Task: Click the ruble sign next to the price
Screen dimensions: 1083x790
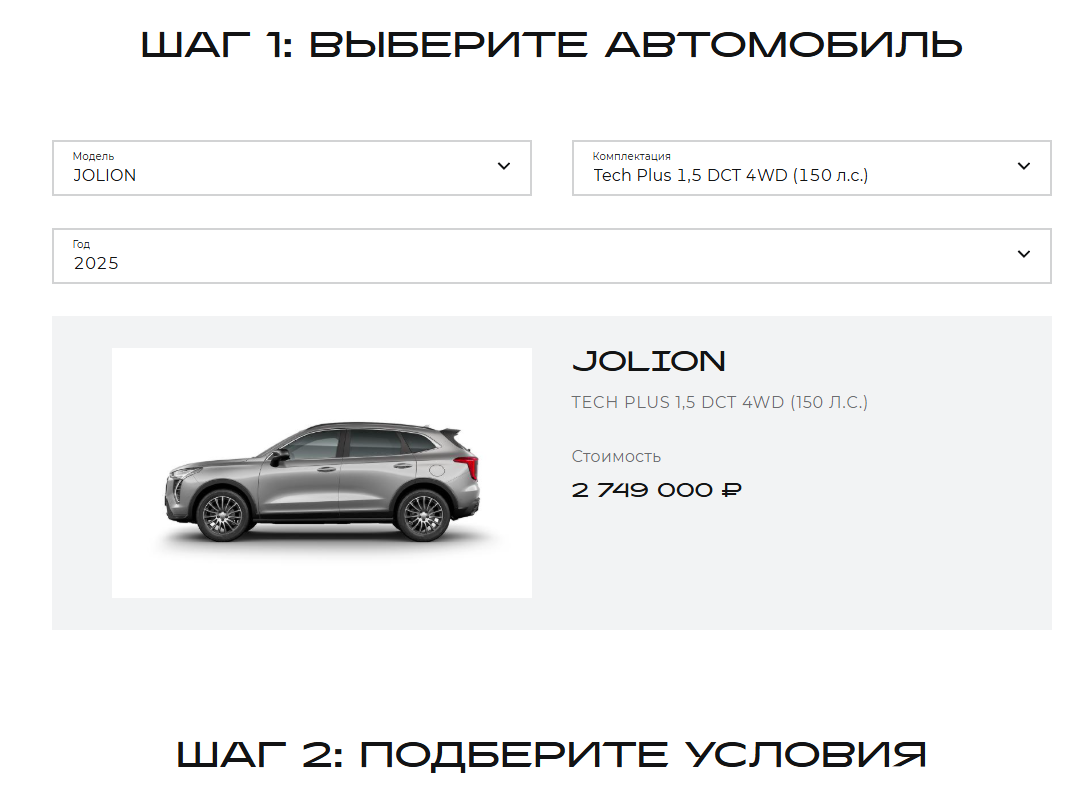Action: (x=731, y=490)
